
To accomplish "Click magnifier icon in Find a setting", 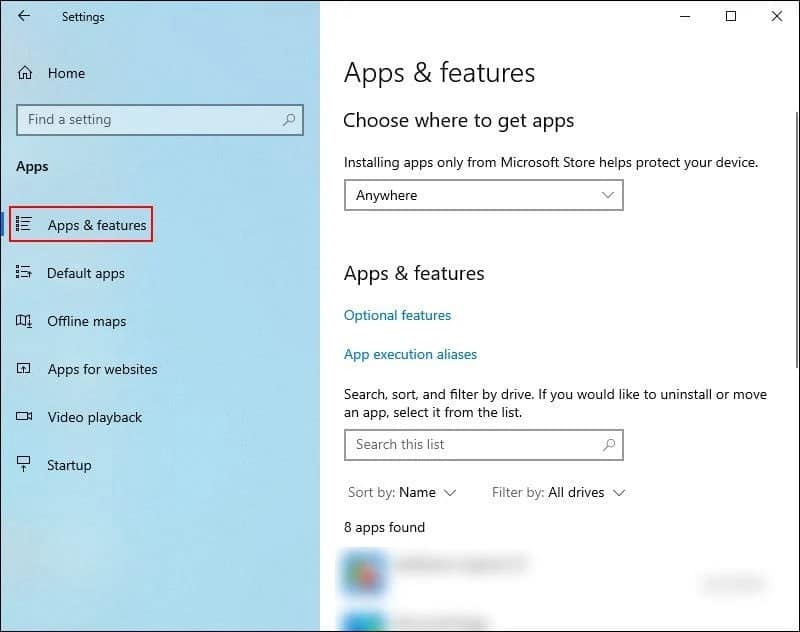I will point(289,120).
